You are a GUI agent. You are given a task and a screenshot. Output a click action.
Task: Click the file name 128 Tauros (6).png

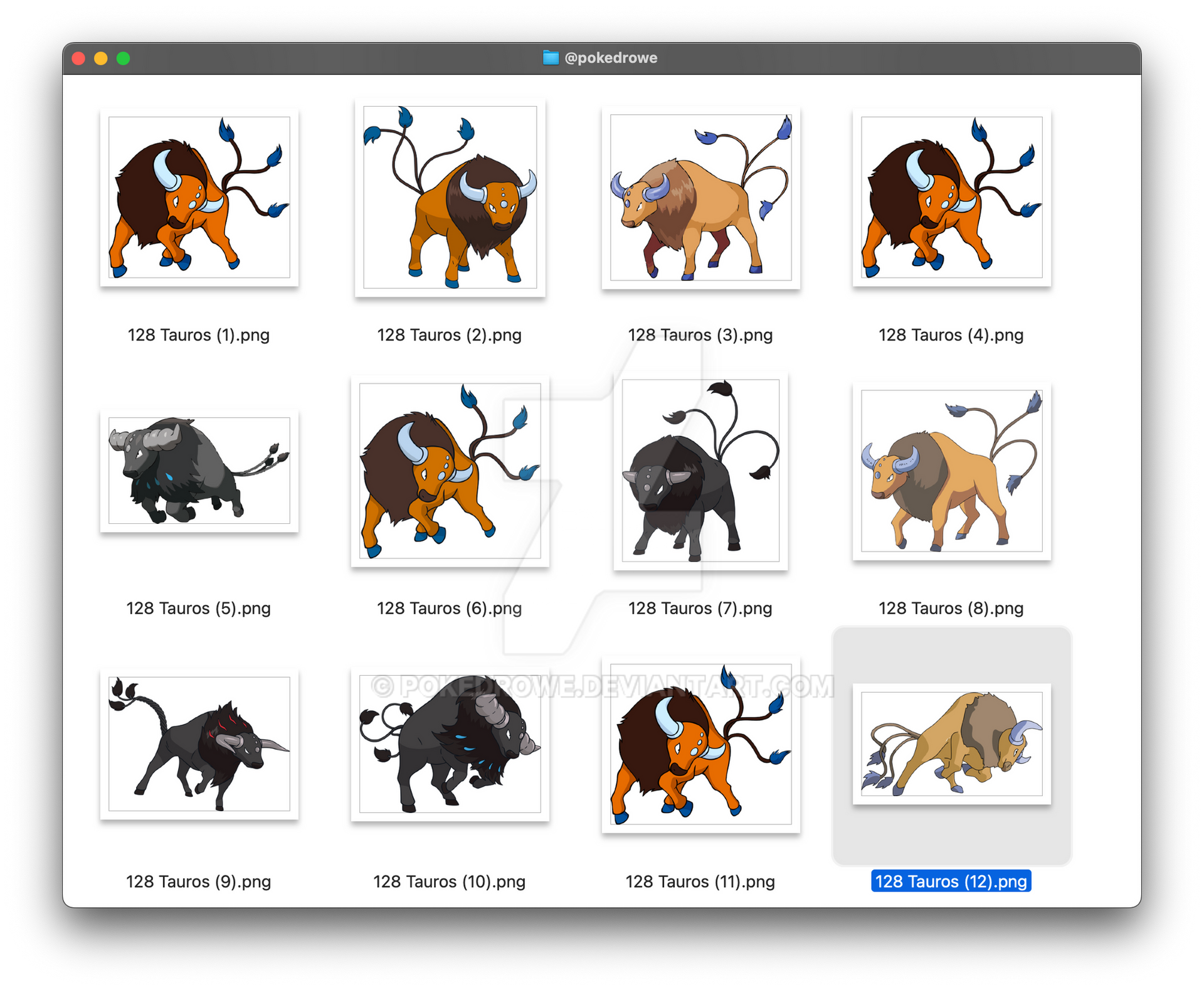pyautogui.click(x=450, y=608)
